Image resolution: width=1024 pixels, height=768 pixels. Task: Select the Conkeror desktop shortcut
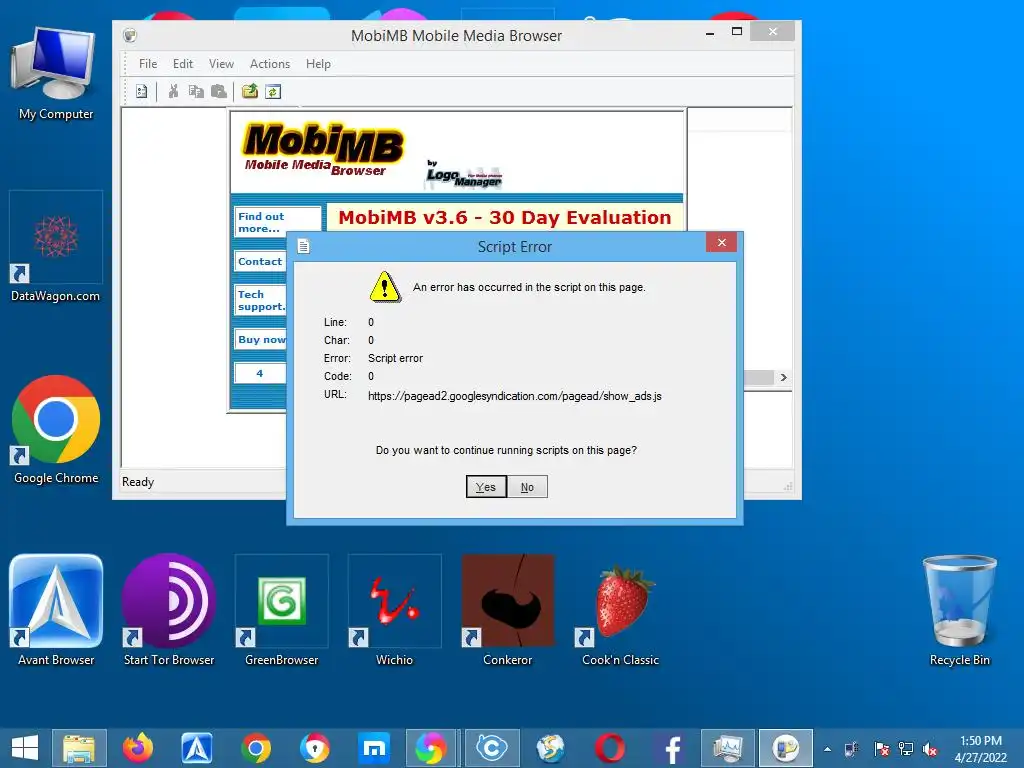click(507, 610)
